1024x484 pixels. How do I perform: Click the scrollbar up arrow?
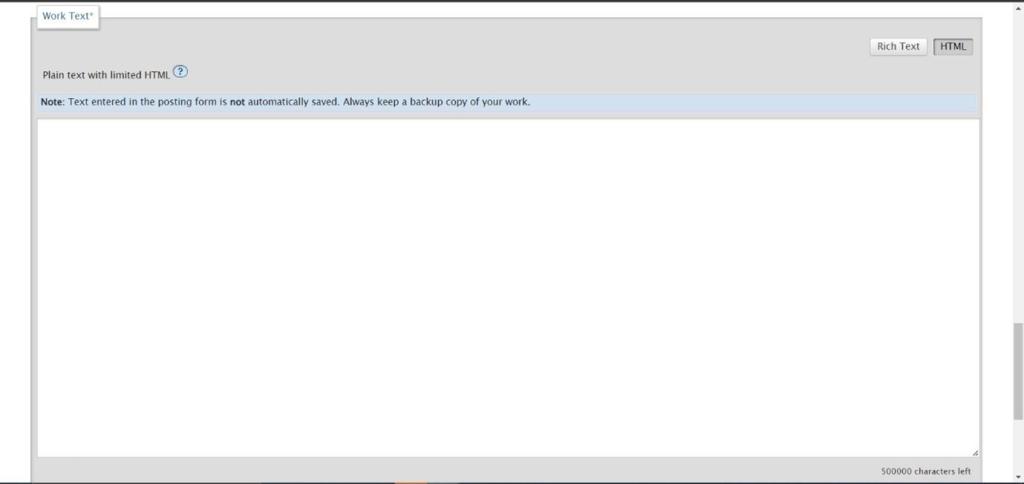[1017, 9]
